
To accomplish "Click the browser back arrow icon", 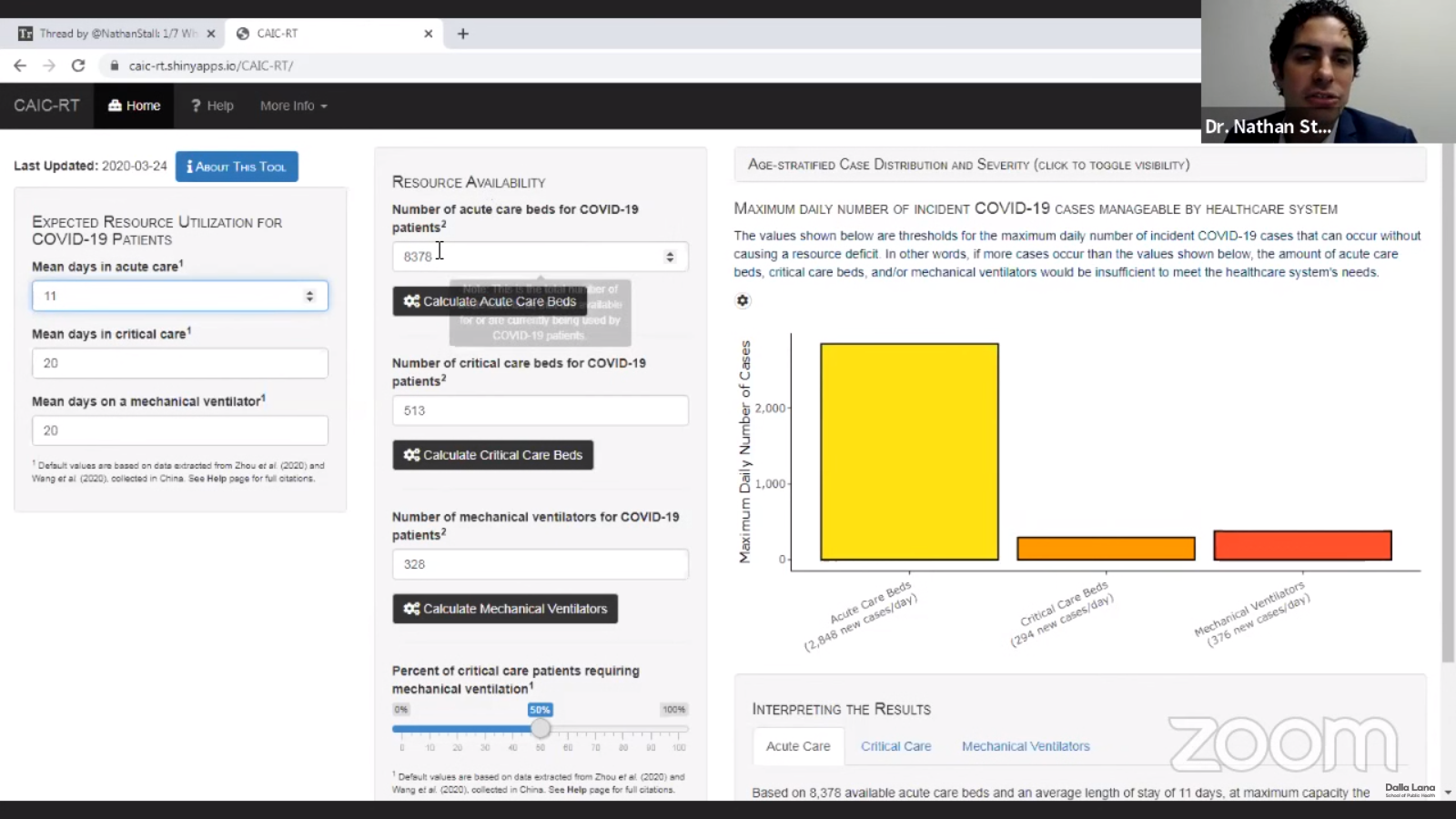I will pyautogui.click(x=20, y=66).
